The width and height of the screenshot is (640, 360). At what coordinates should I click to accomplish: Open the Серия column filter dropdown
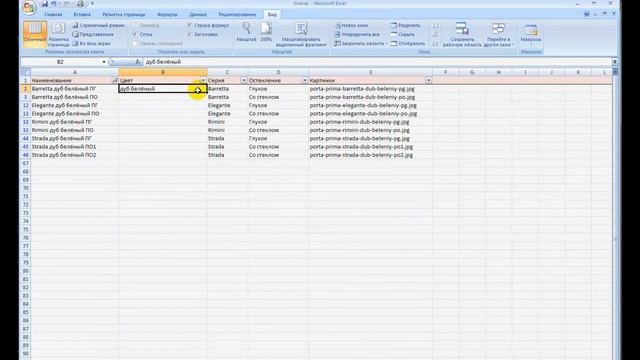(x=244, y=80)
